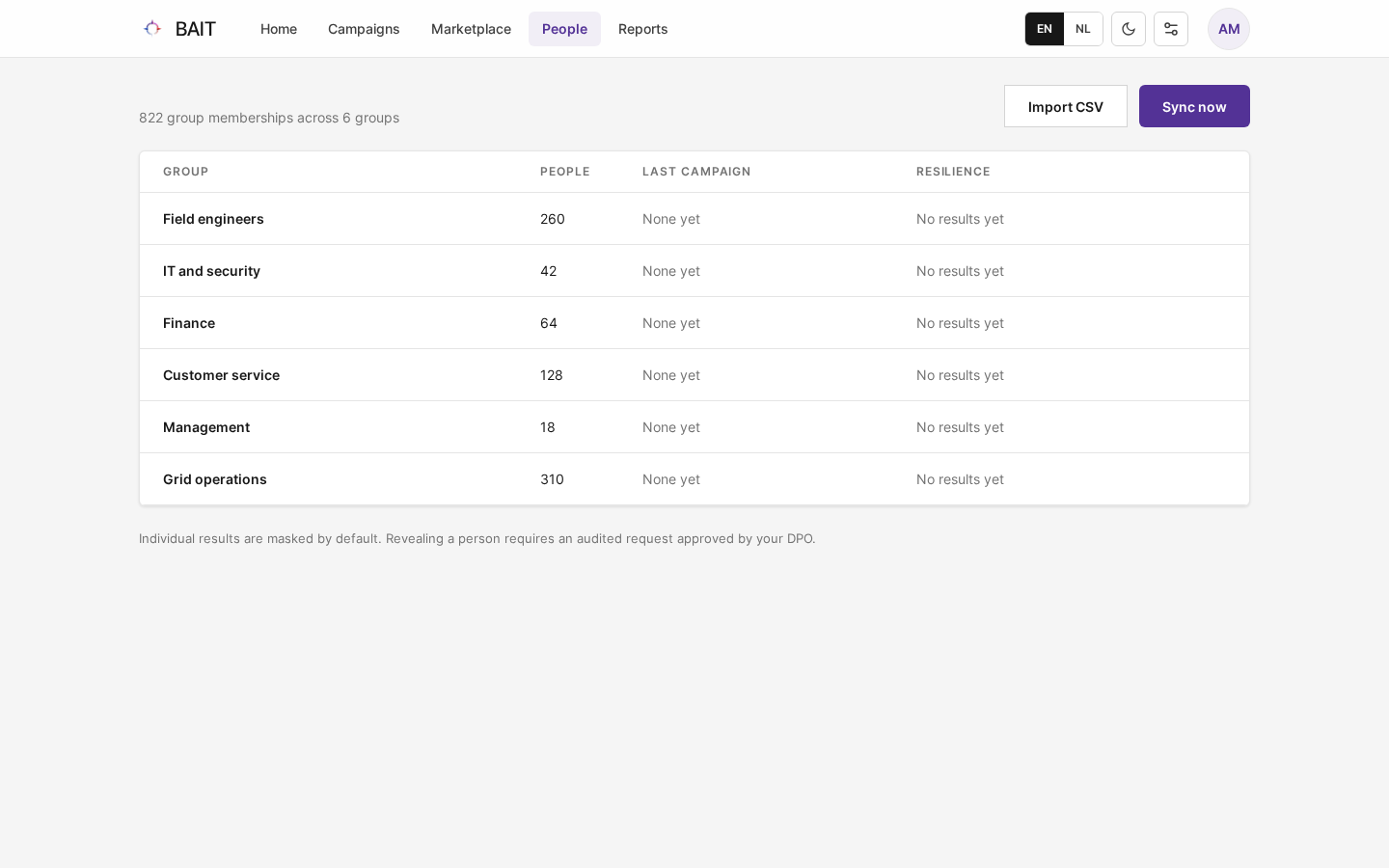Open the Reports tab
Image resolution: width=1389 pixels, height=868 pixels.
tap(643, 29)
